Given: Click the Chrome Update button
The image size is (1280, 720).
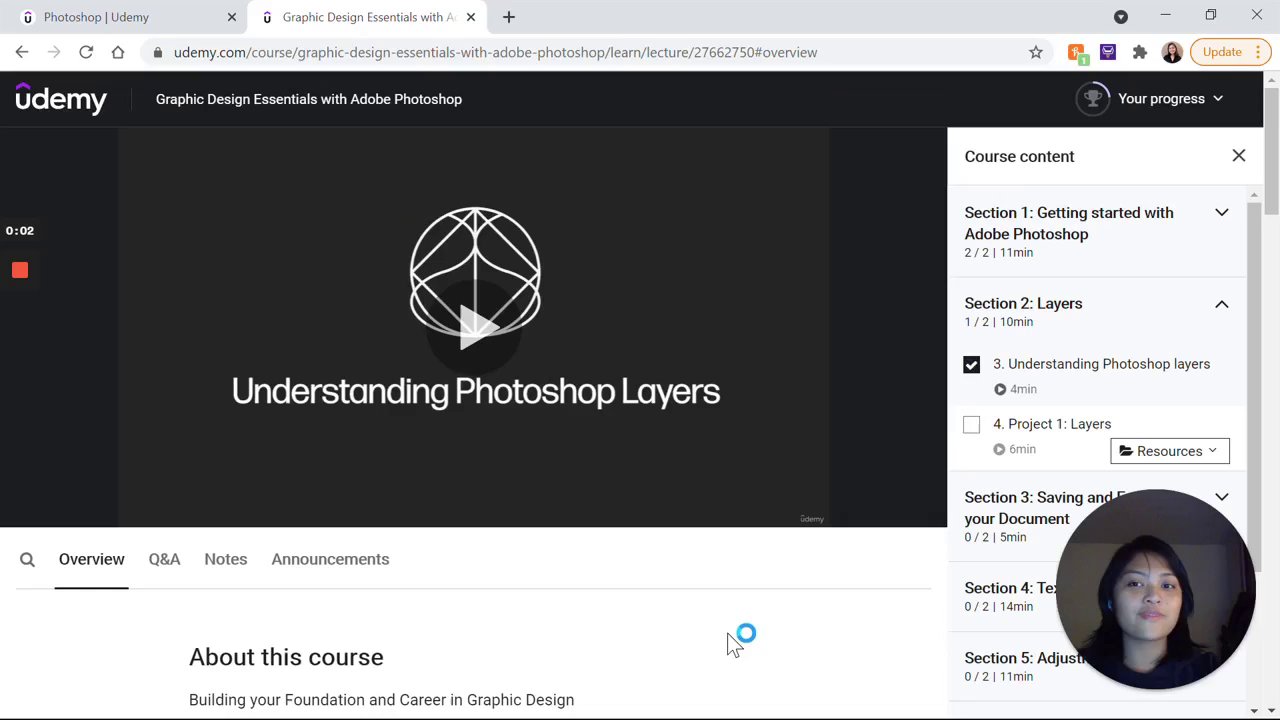Looking at the screenshot, I should click(x=1222, y=52).
